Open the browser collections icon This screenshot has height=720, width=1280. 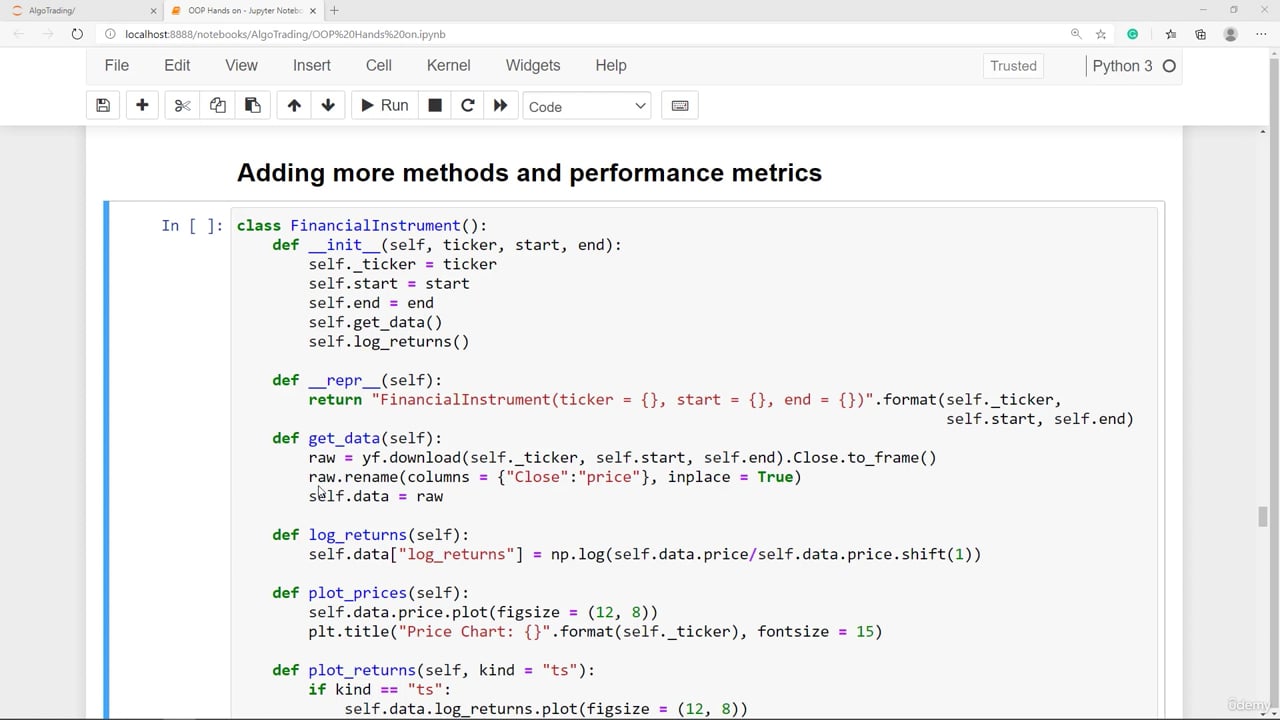pos(1200,34)
